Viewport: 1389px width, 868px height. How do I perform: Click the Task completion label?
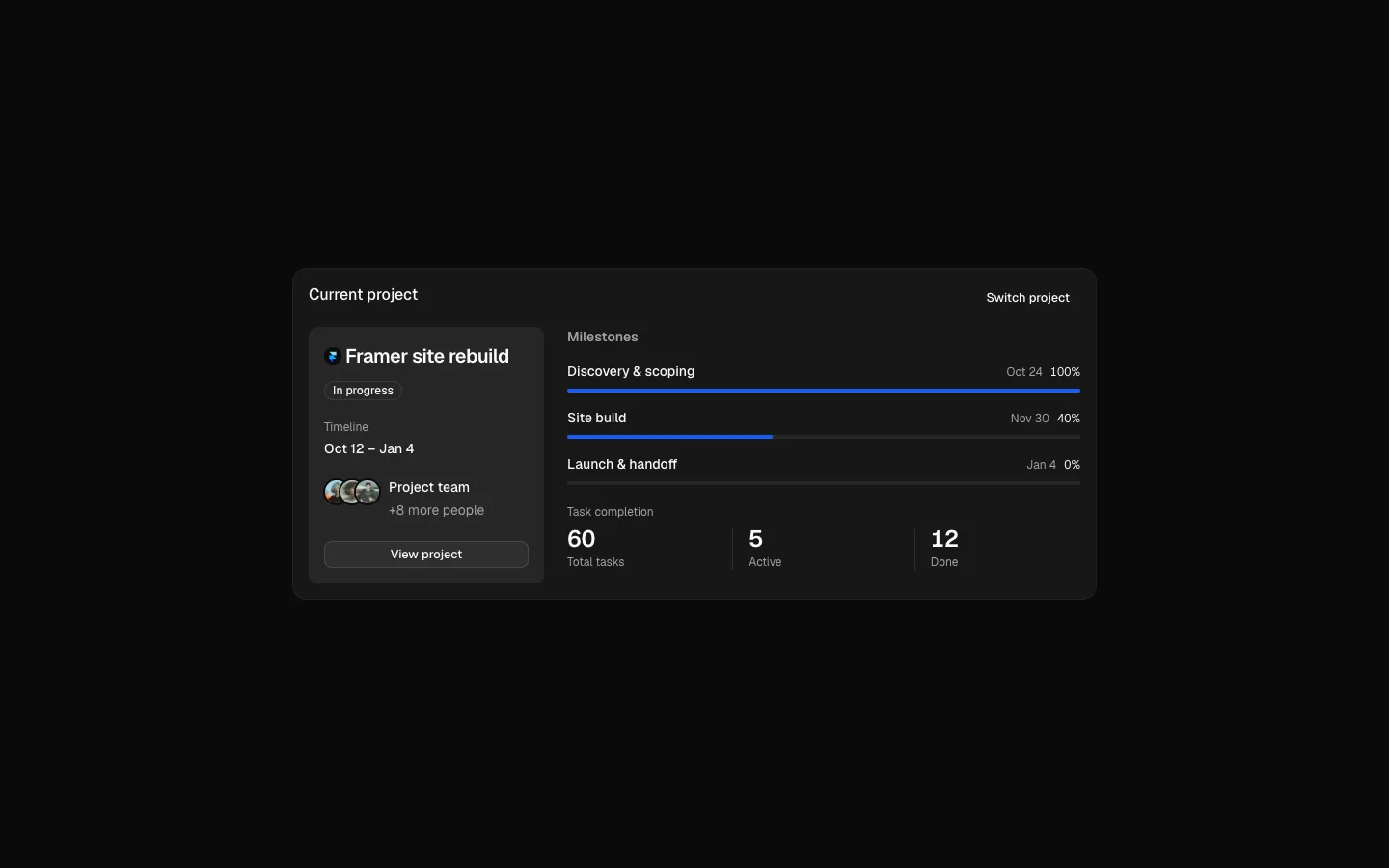(x=611, y=512)
